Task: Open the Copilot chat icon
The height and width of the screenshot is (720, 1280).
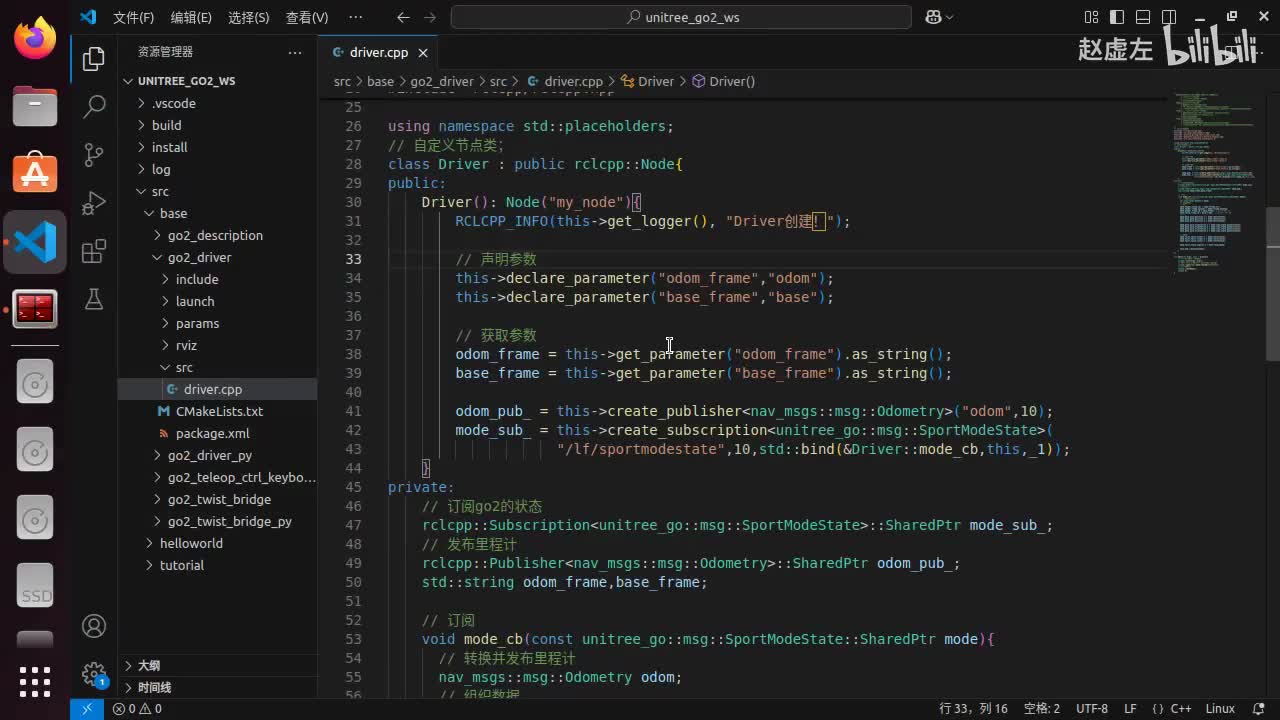Action: pyautogui.click(x=934, y=17)
